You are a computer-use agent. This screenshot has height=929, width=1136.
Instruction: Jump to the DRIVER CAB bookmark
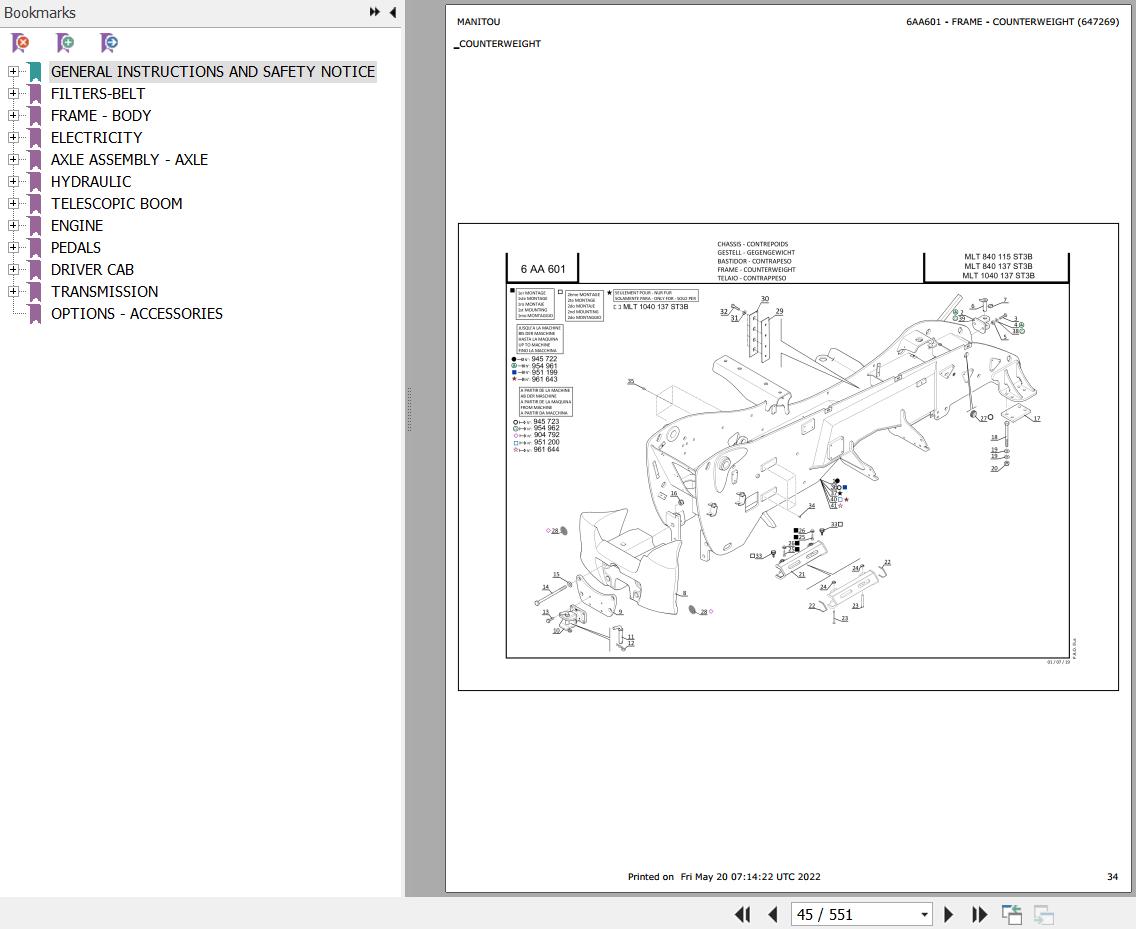92,270
